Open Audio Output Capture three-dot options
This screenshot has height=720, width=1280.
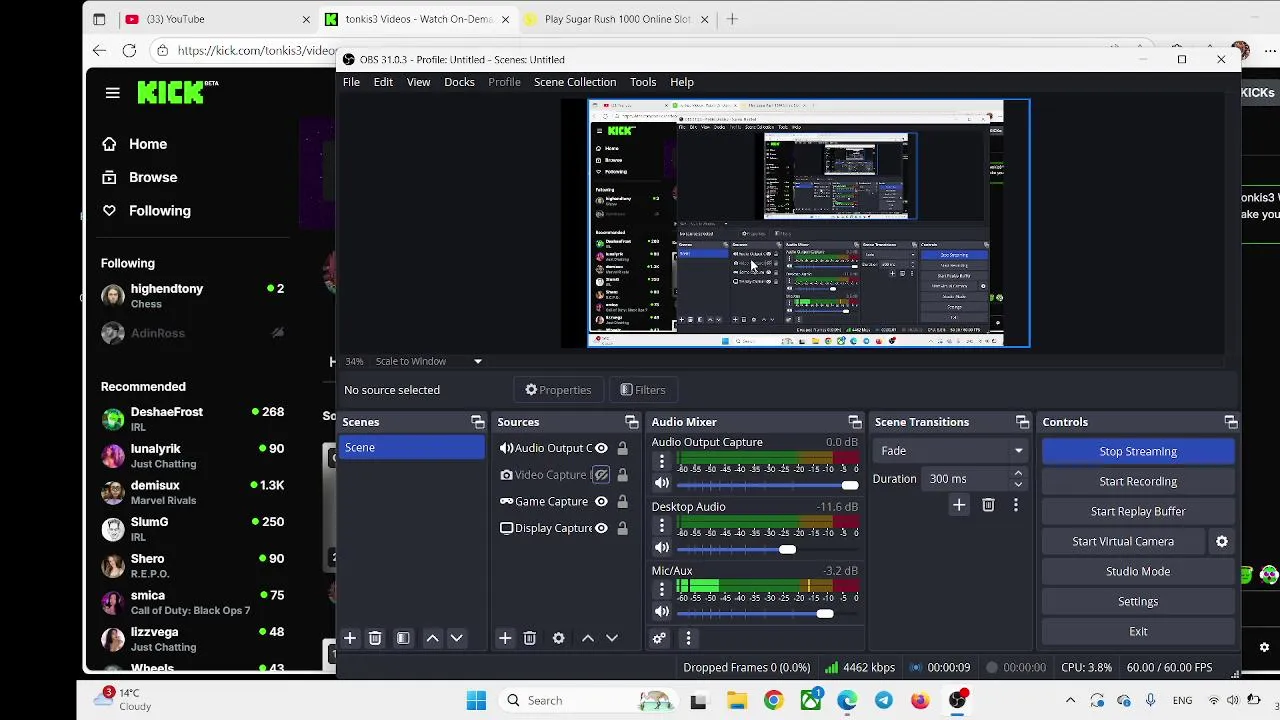(661, 461)
